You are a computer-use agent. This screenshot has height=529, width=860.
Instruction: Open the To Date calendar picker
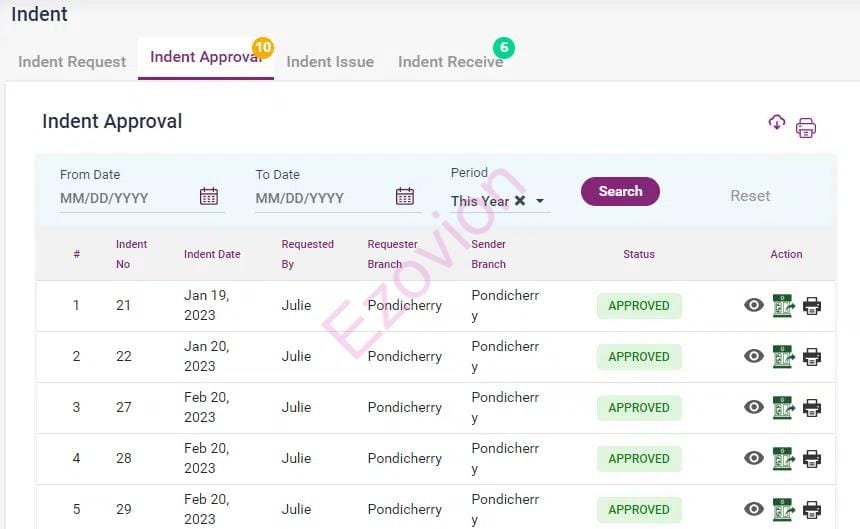click(x=405, y=196)
